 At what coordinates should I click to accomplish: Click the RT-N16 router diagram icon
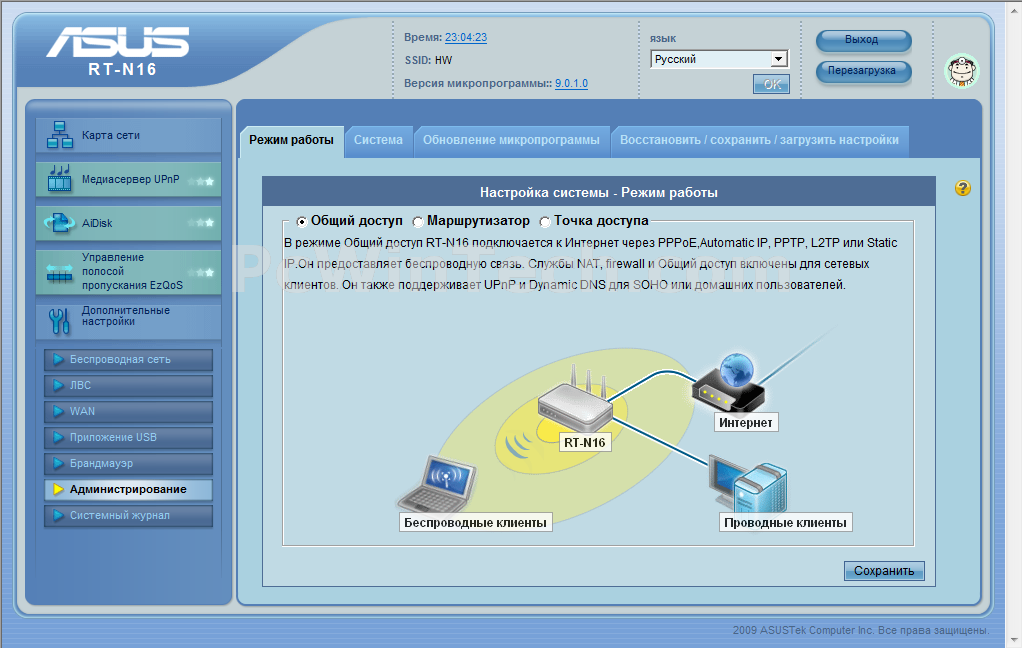click(576, 401)
